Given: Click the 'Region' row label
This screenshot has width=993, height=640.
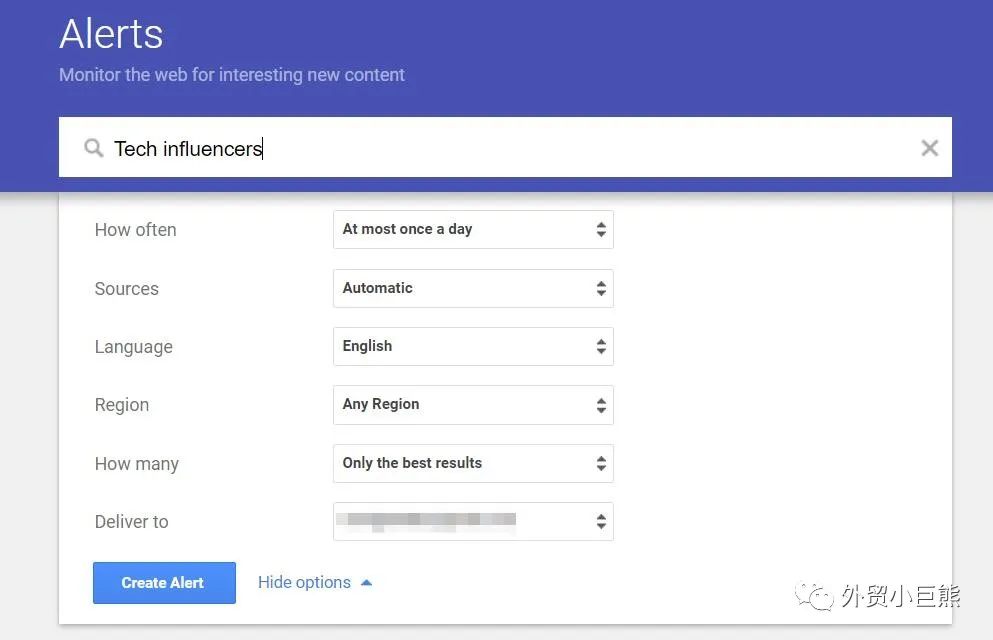Looking at the screenshot, I should coord(121,405).
